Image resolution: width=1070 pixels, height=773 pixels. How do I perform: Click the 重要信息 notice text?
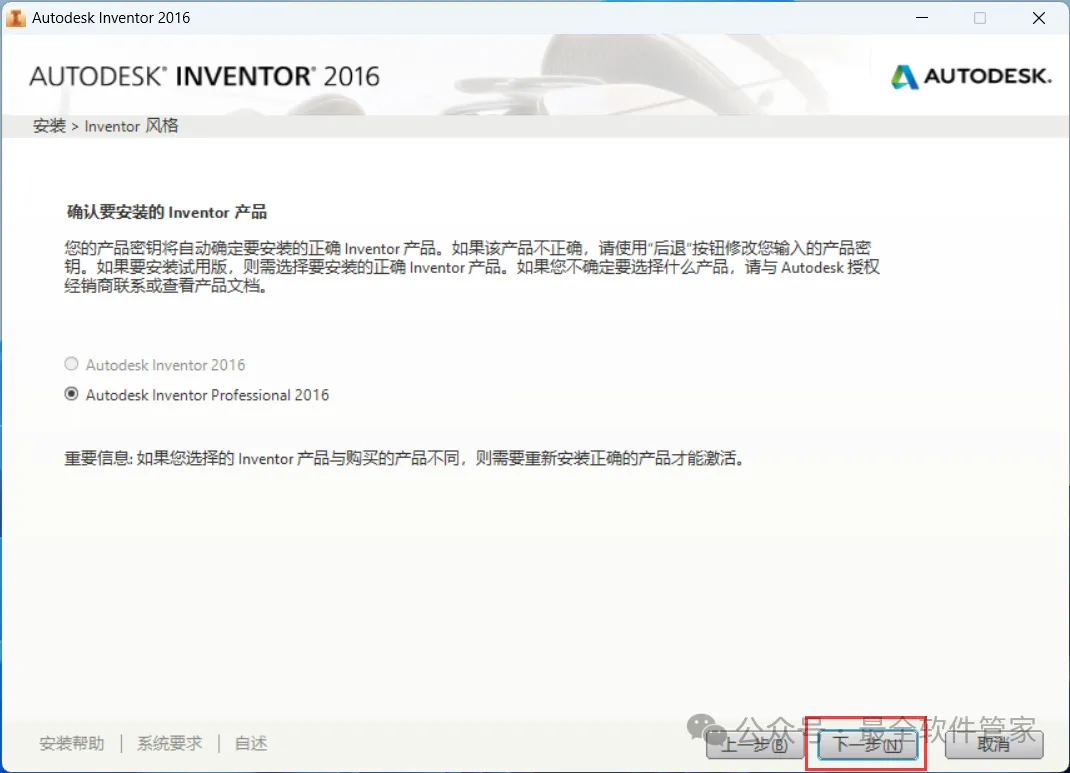coord(404,458)
